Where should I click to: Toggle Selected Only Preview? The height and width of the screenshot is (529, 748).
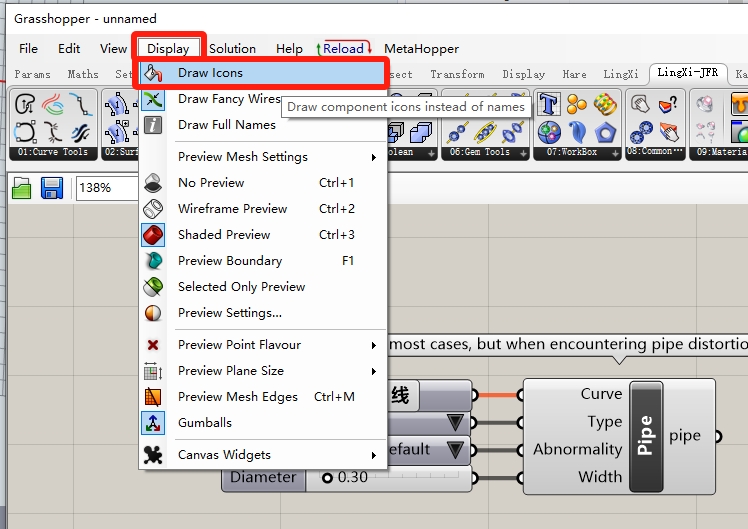(262, 287)
